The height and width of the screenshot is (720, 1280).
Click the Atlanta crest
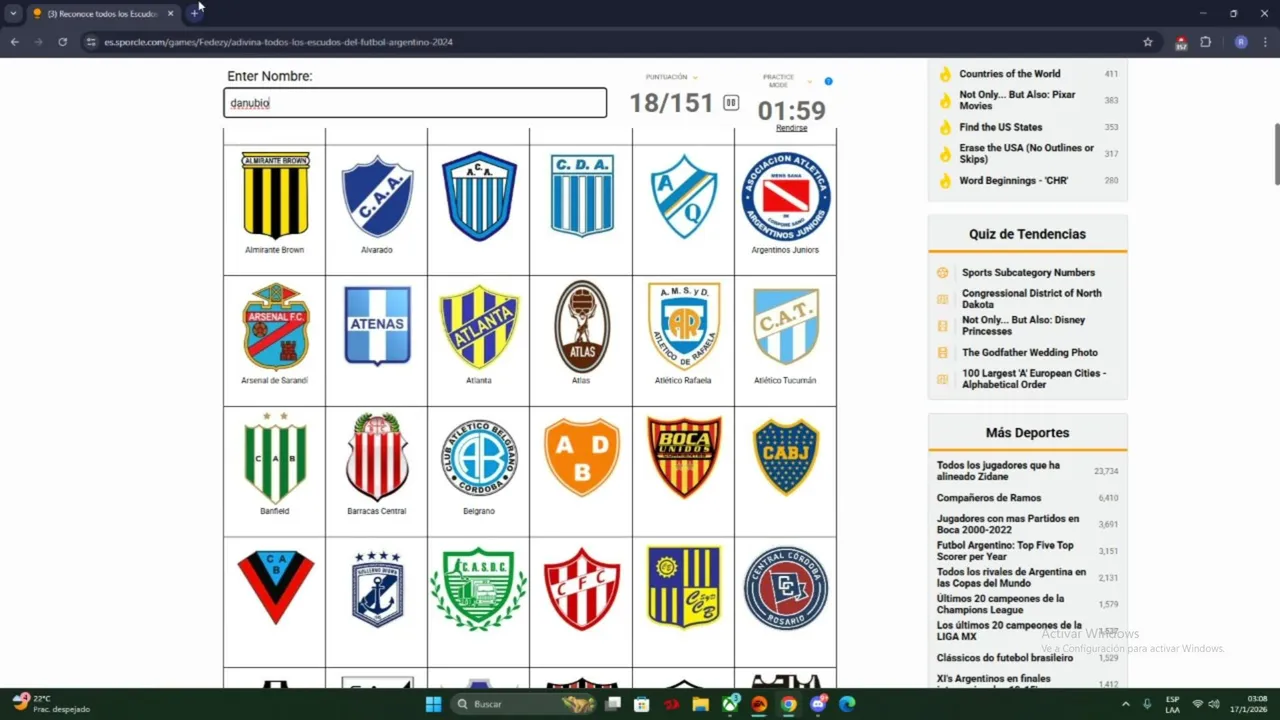click(x=479, y=327)
